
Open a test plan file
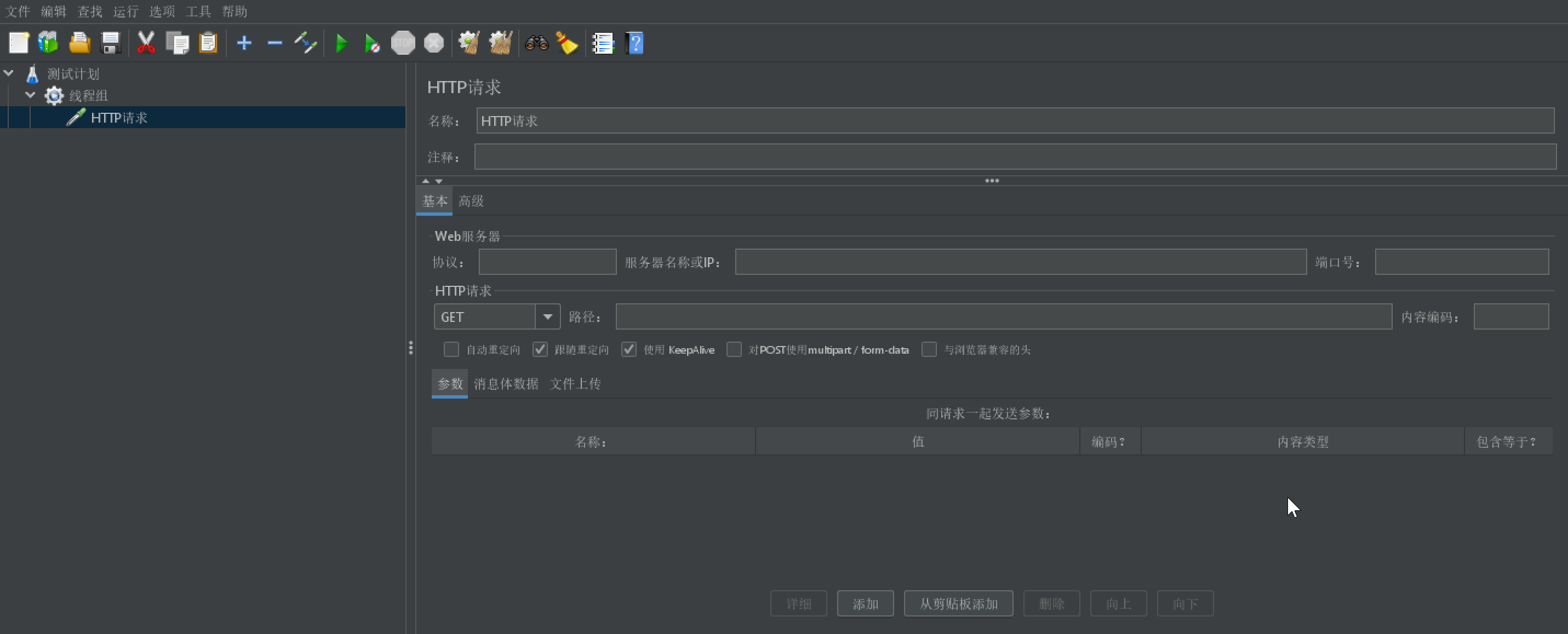click(80, 43)
